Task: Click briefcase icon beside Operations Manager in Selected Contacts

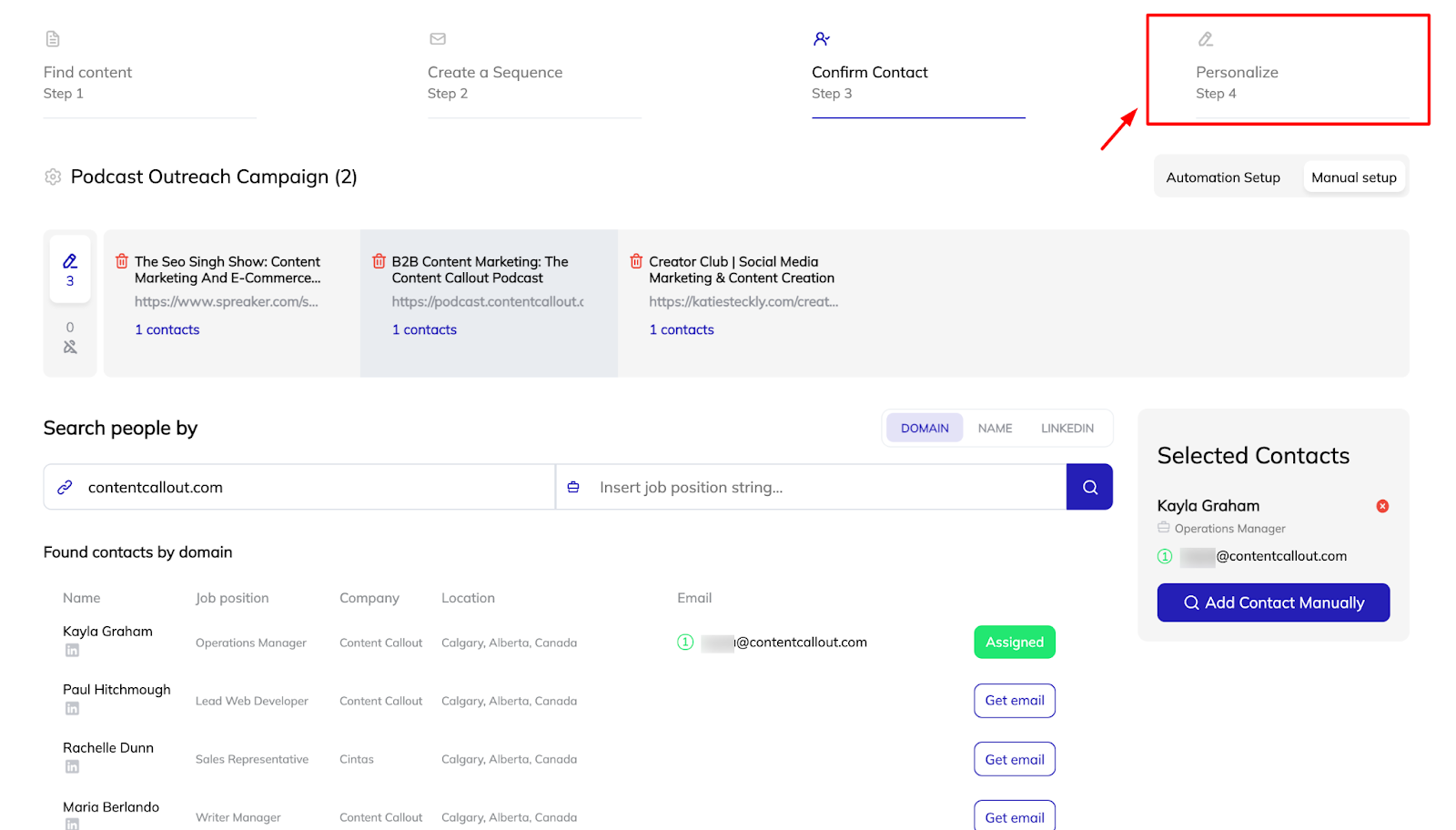Action: 1163,527
